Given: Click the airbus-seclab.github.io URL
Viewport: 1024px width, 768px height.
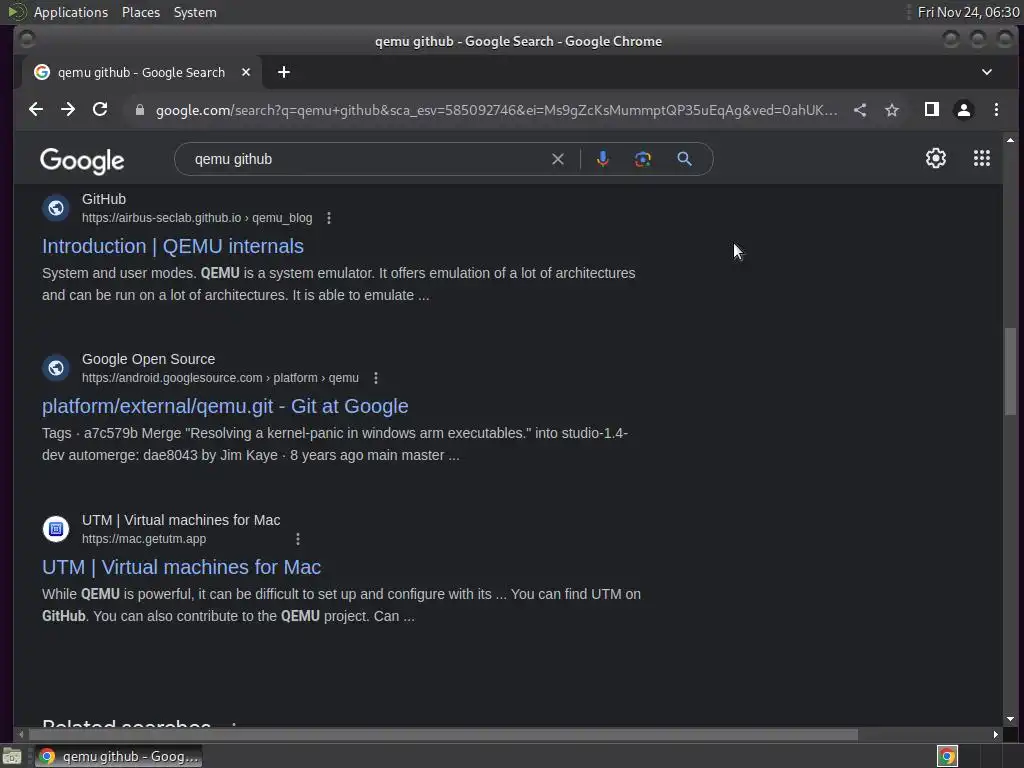Looking at the screenshot, I should 197,218.
